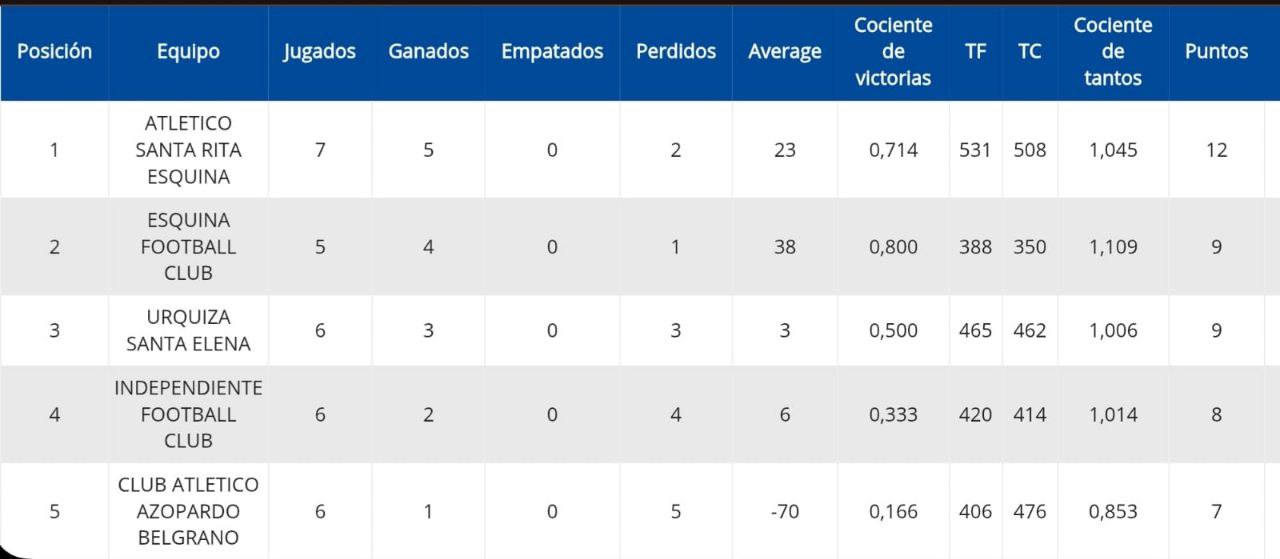This screenshot has height=559, width=1280.
Task: Click the -70 average value
Action: click(784, 511)
